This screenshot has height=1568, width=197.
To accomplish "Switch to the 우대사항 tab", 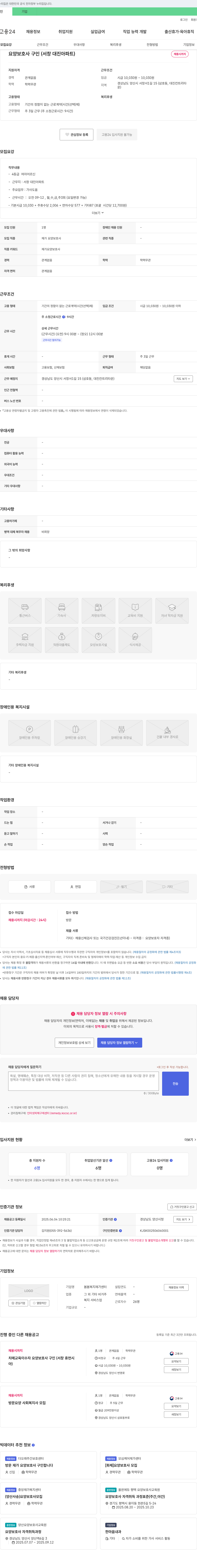I will (79, 44).
